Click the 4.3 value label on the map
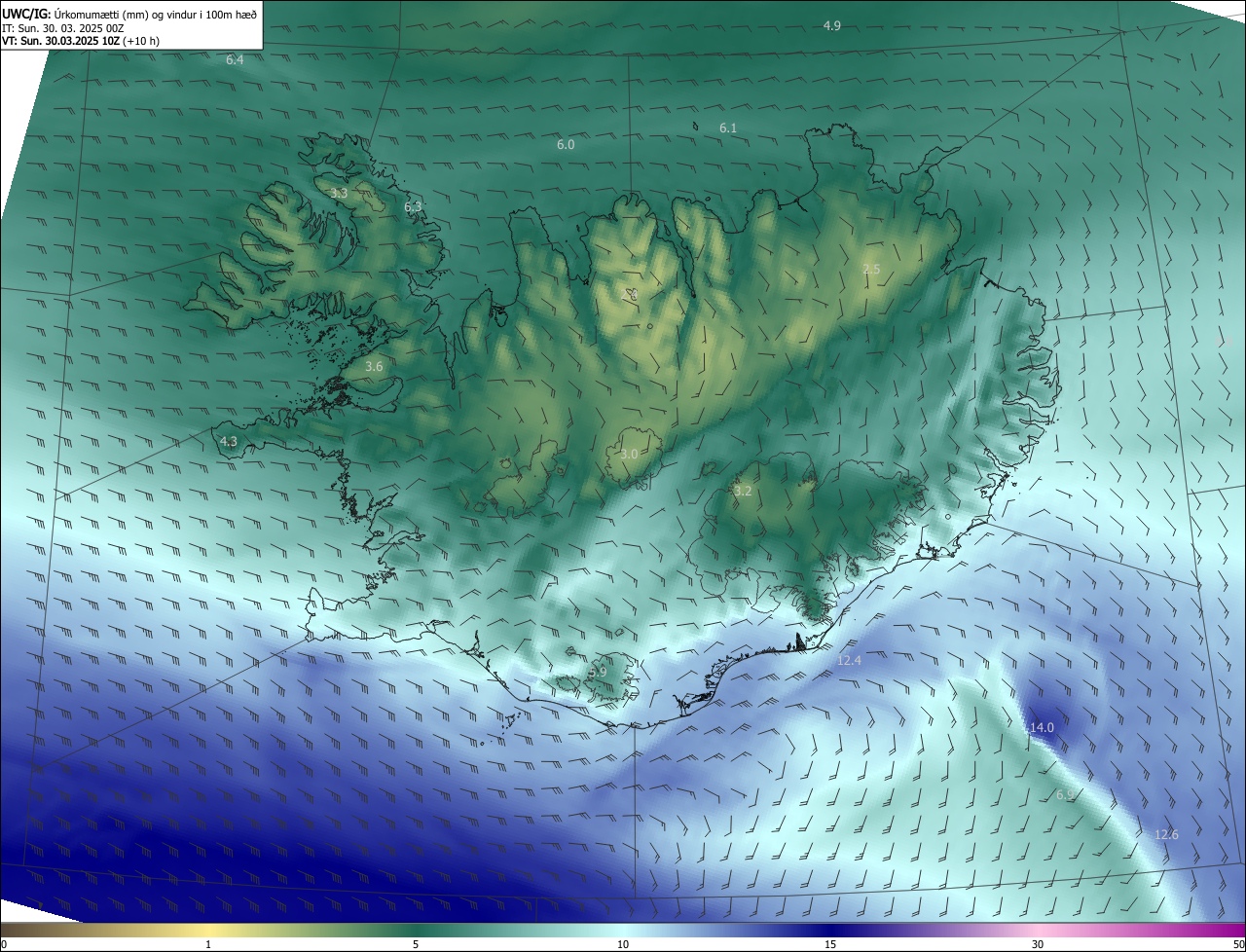The image size is (1246, 952). pos(228,441)
